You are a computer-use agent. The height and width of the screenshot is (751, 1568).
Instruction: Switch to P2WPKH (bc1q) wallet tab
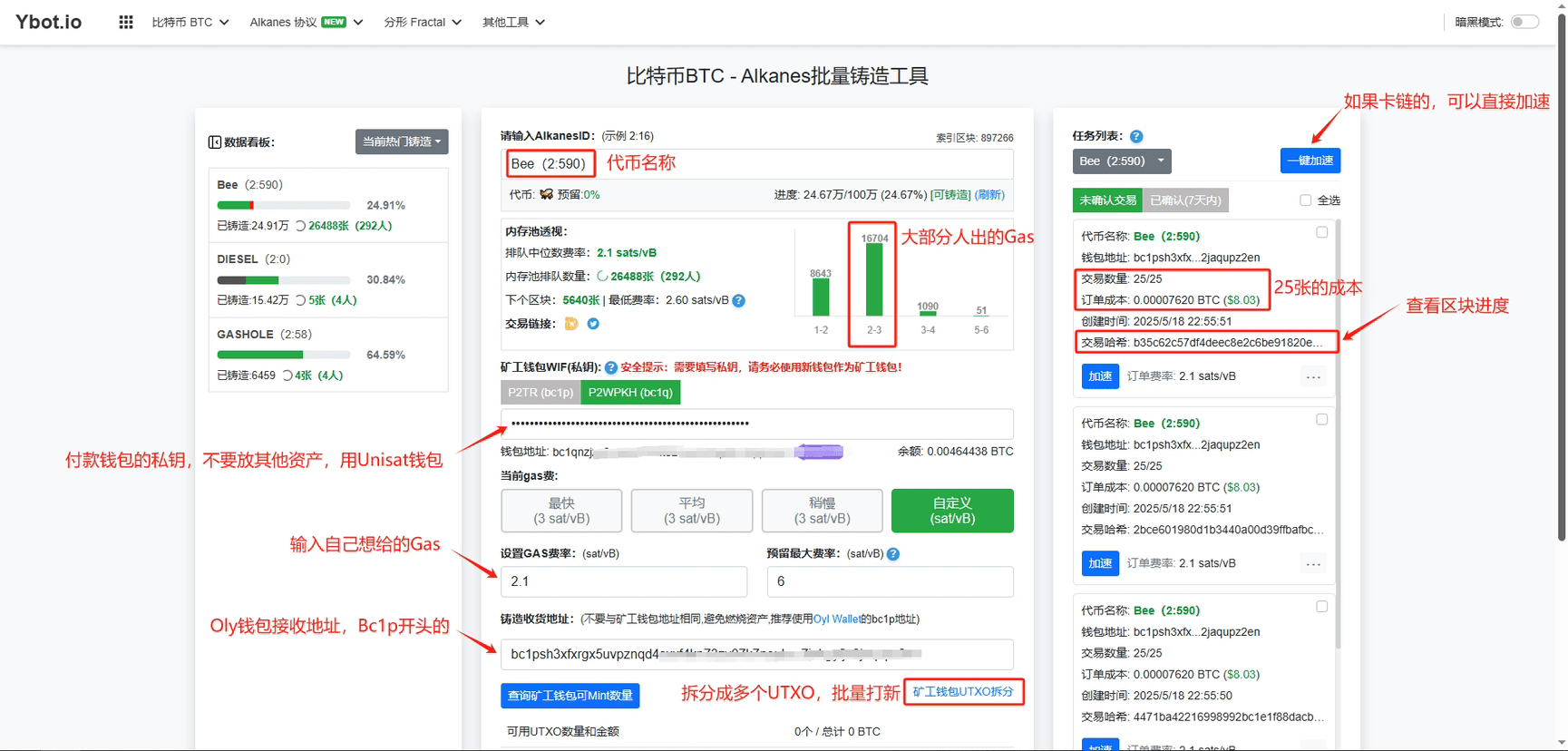(x=630, y=392)
